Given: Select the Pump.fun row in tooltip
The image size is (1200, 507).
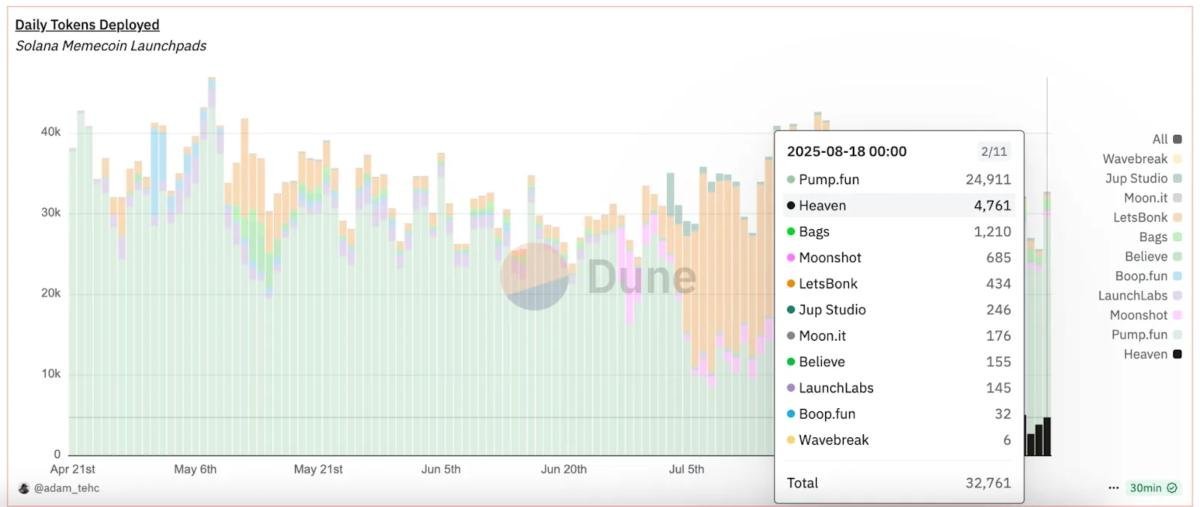Looking at the screenshot, I should point(897,180).
